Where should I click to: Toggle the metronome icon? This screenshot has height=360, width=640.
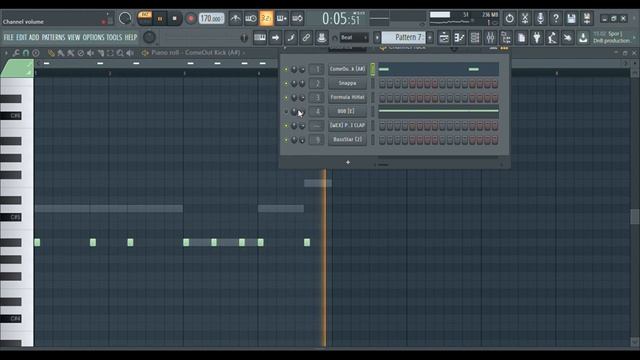(236, 18)
